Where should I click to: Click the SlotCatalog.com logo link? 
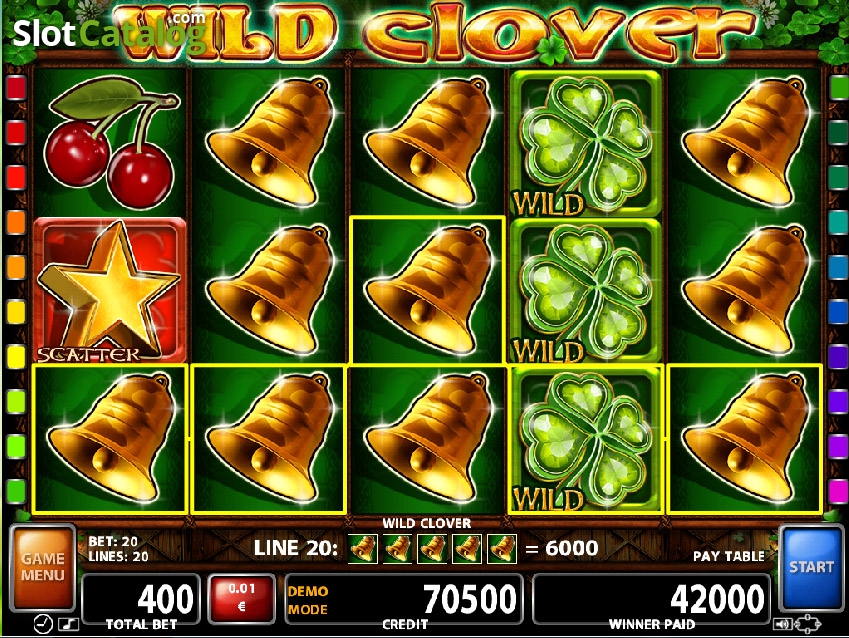(109, 32)
